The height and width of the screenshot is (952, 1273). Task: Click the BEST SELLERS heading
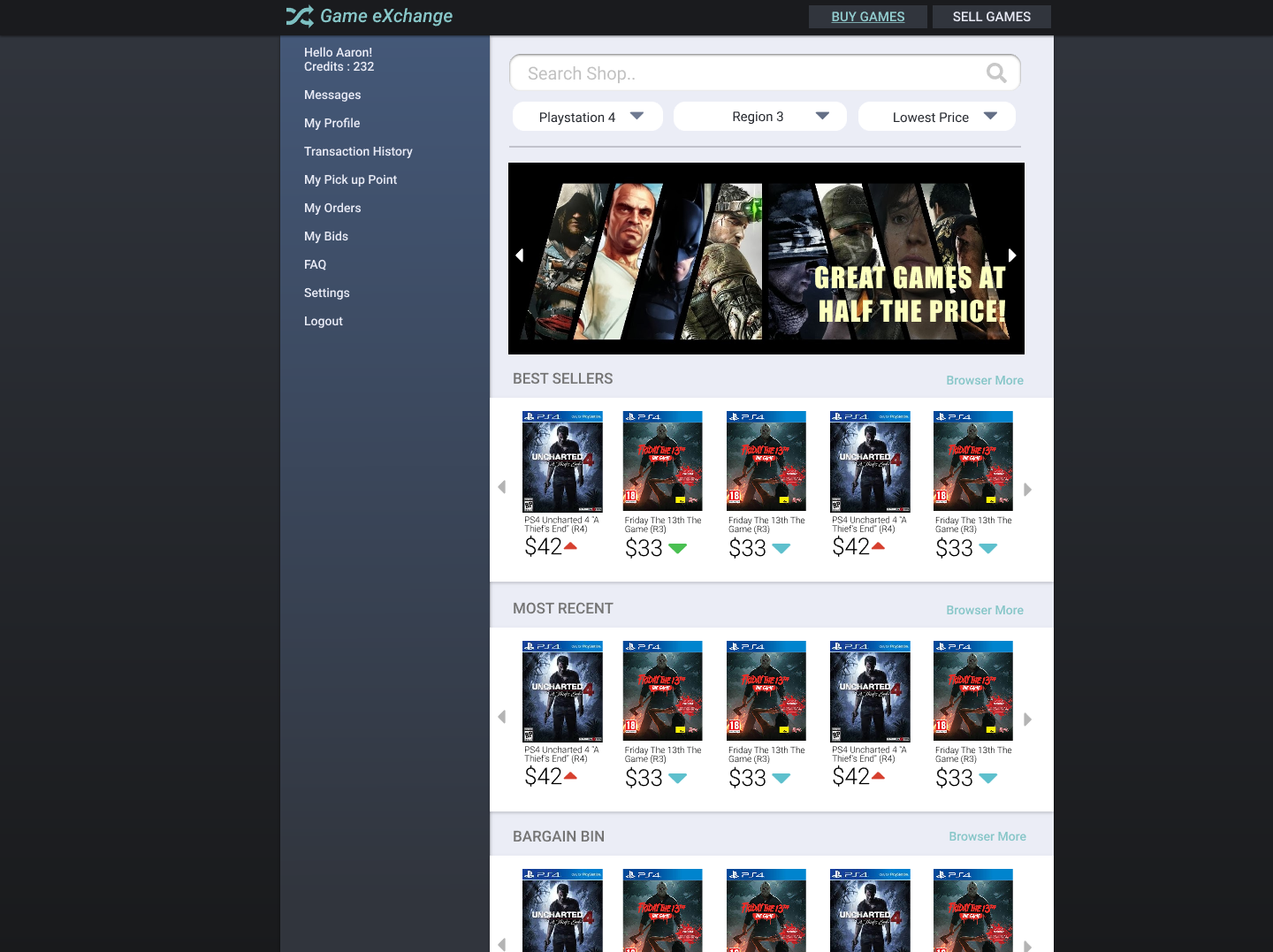pos(562,378)
